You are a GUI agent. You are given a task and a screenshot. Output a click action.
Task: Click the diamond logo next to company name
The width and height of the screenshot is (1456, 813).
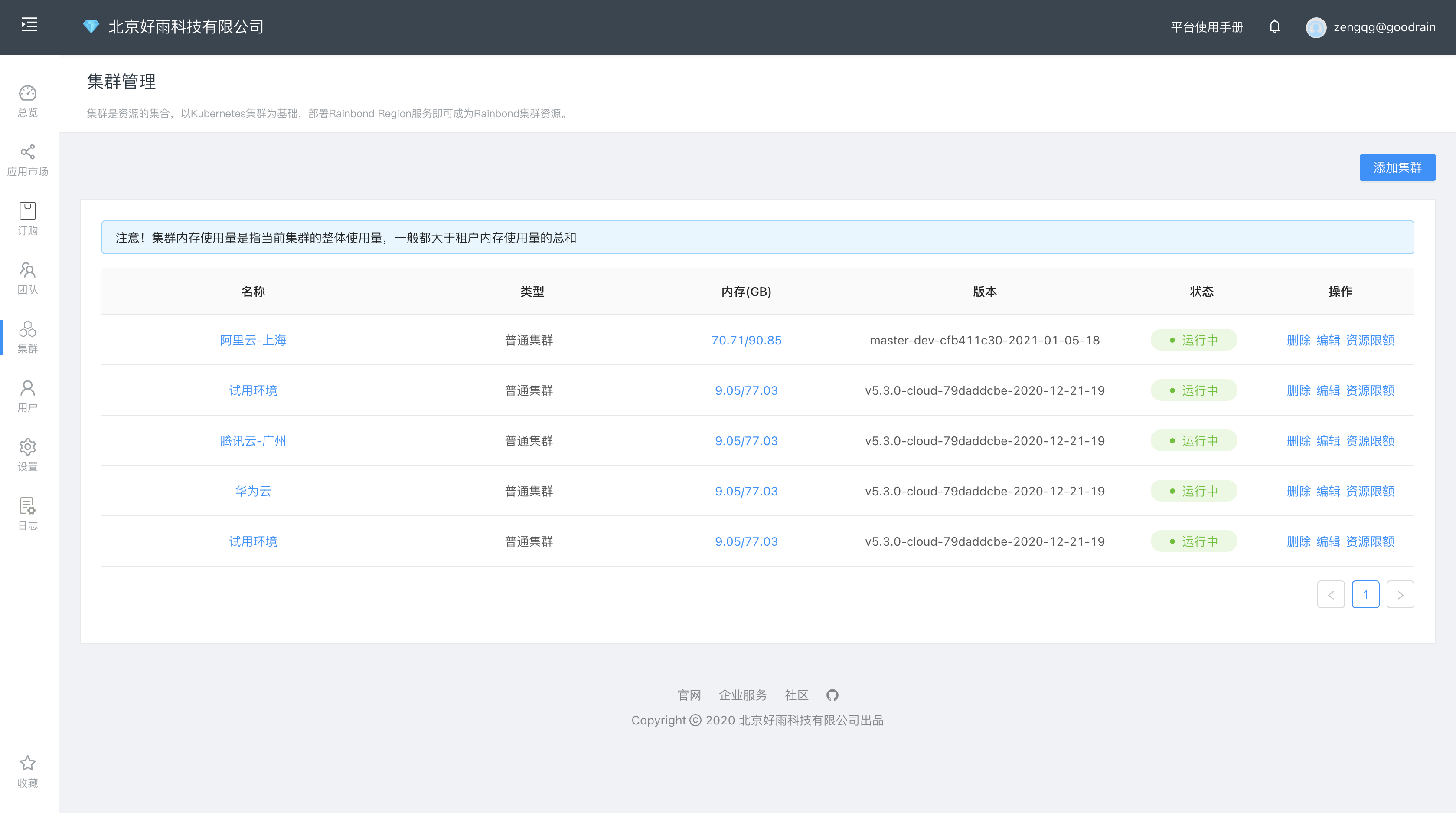tap(91, 26)
